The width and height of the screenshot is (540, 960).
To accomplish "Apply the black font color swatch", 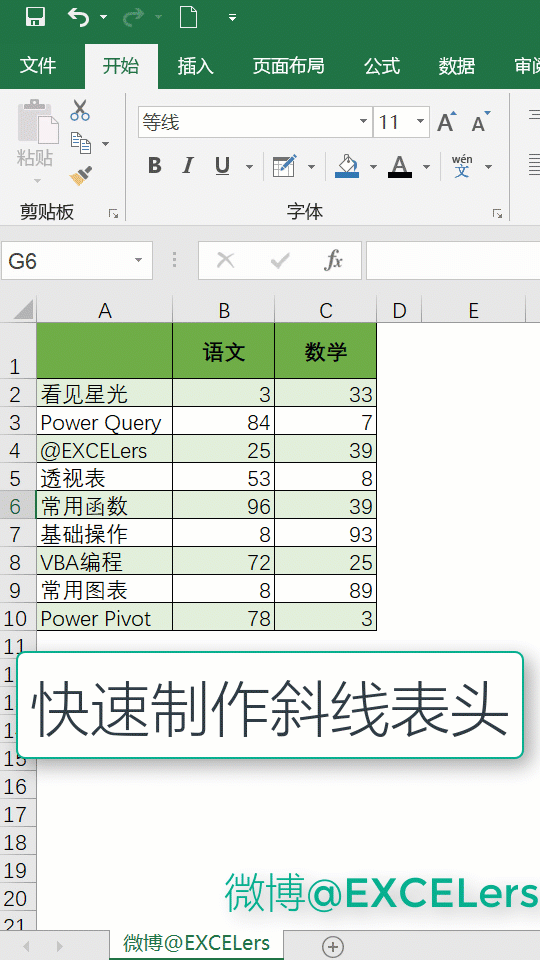I will click(x=400, y=166).
